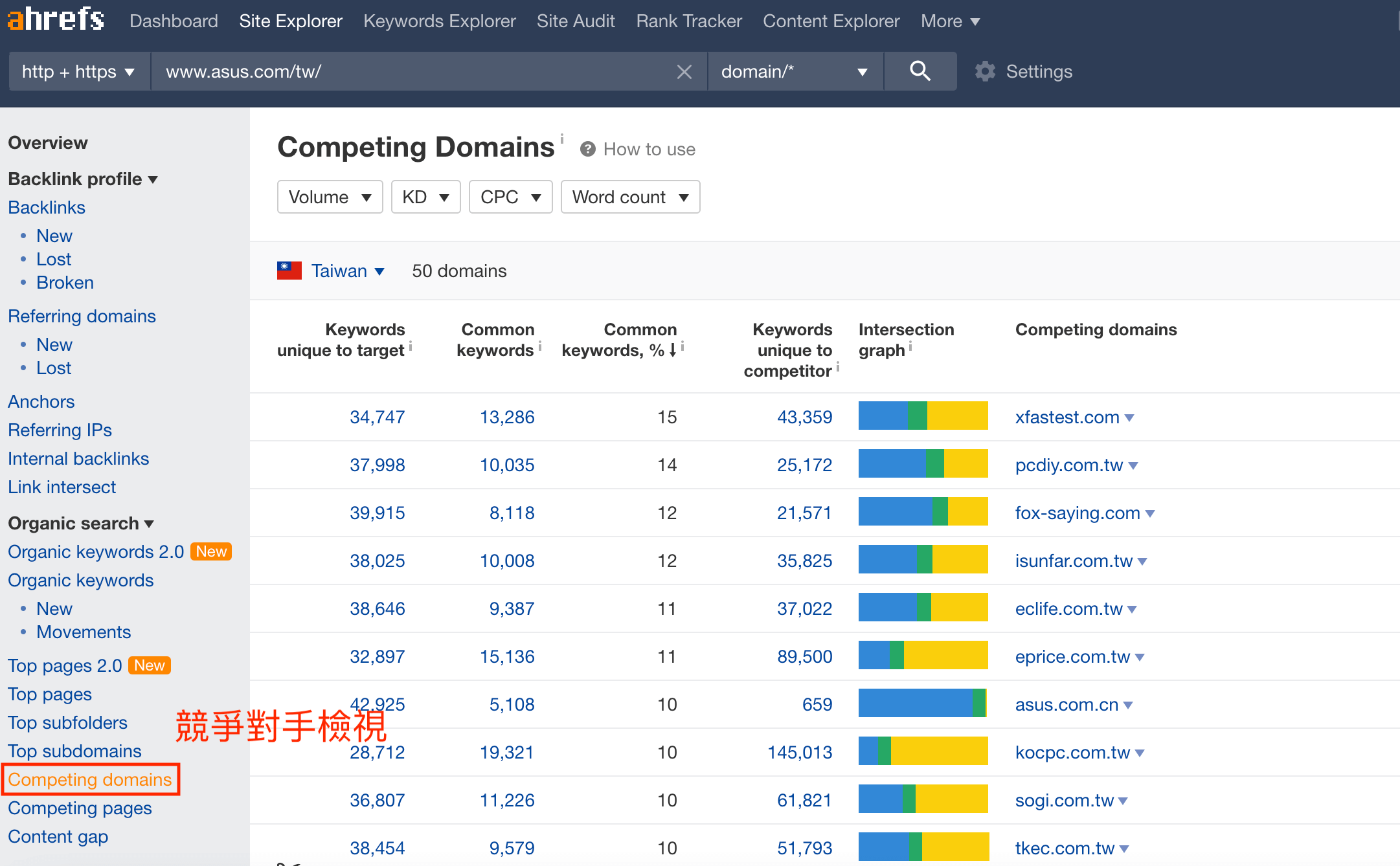Open Site Audit tab
The height and width of the screenshot is (866, 1400).
click(x=576, y=21)
